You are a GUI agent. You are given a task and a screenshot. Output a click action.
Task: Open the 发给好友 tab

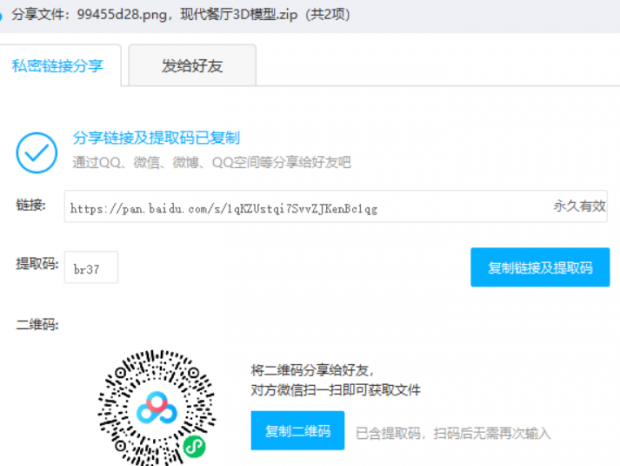(192, 66)
